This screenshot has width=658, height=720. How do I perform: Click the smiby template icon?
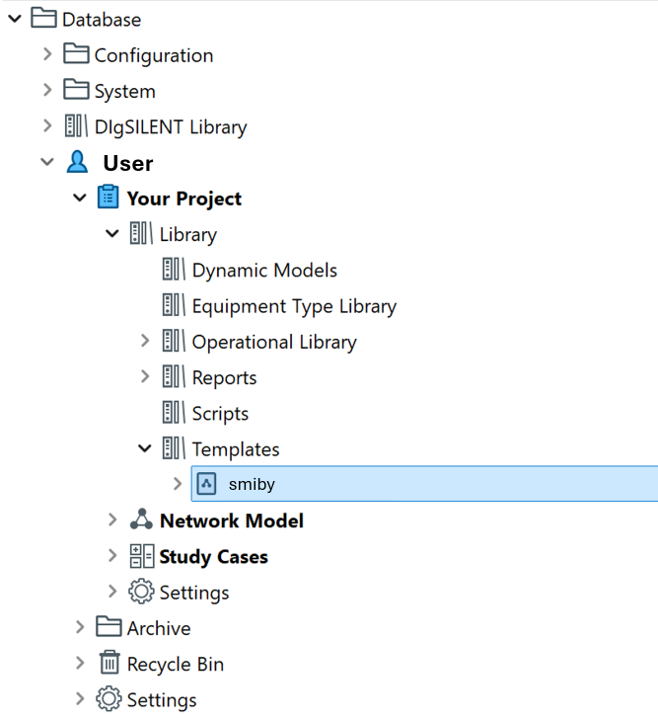[x=207, y=484]
